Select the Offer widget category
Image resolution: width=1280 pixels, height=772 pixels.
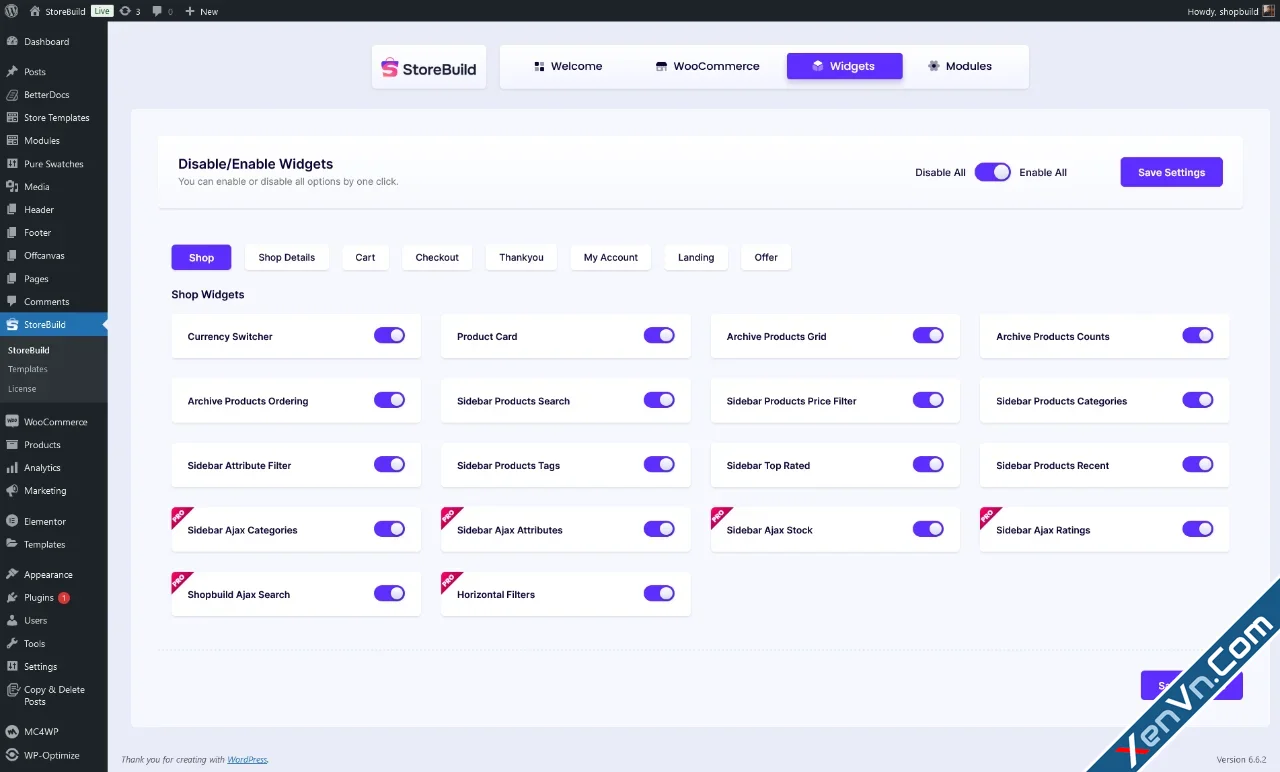(766, 257)
